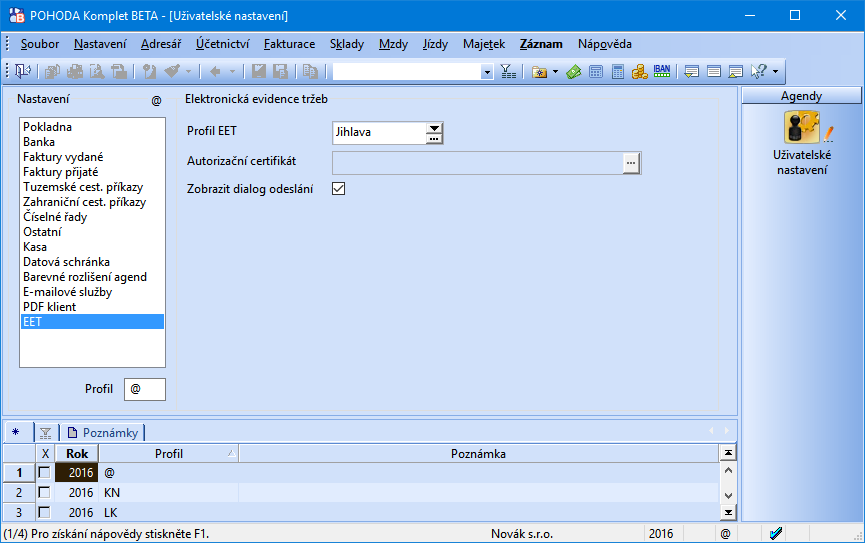Image resolution: width=865 pixels, height=543 pixels.
Task: Click the table filter icon tab
Action: pyautogui.click(x=46, y=433)
